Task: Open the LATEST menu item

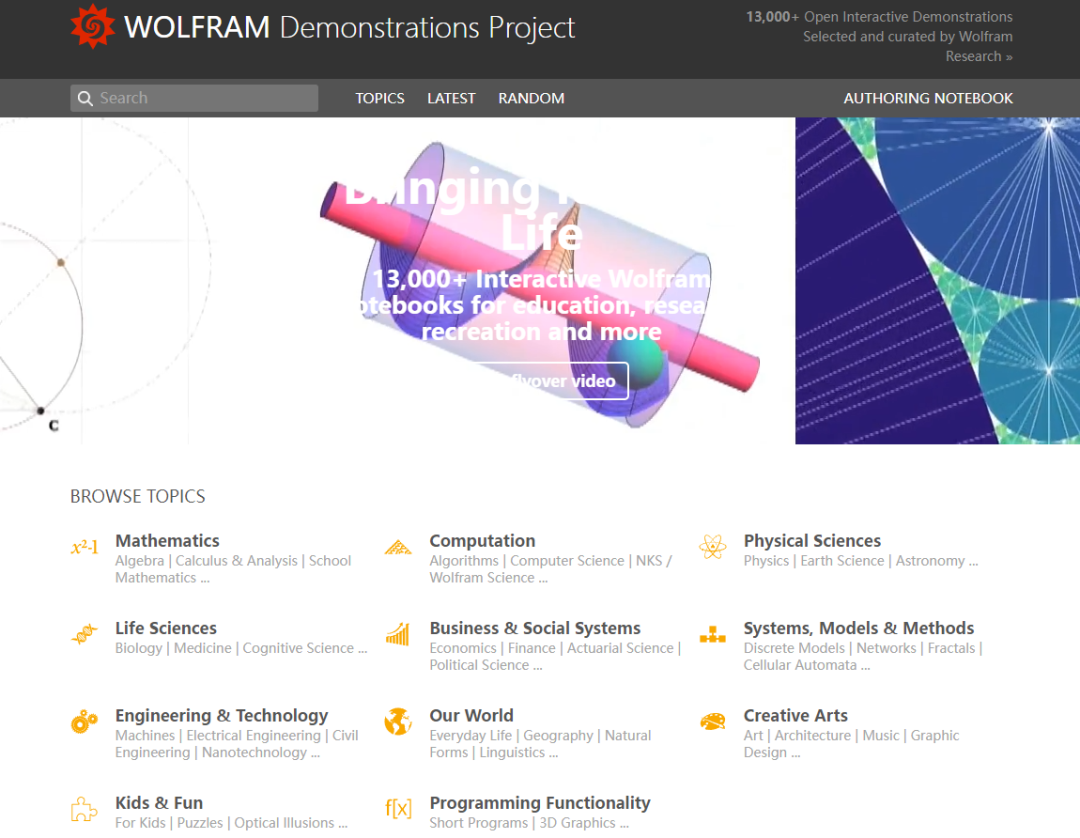Action: (x=451, y=98)
